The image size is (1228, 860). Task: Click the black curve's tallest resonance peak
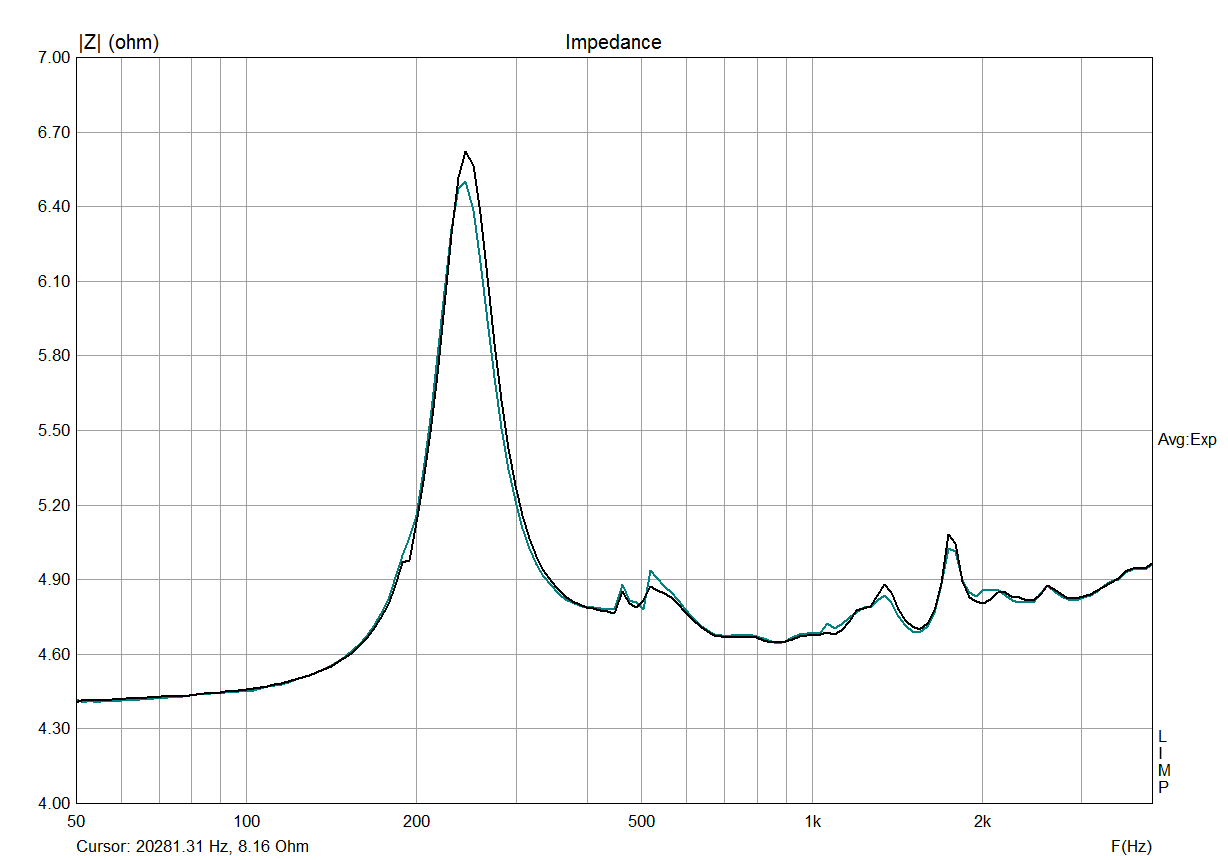pyautogui.click(x=465, y=152)
